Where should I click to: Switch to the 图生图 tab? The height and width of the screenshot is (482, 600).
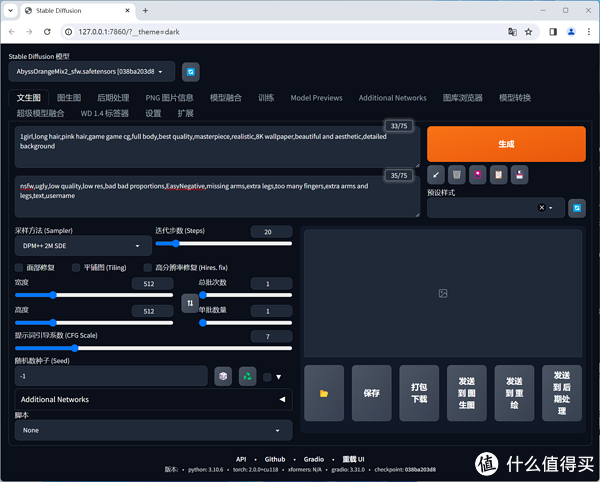point(69,98)
